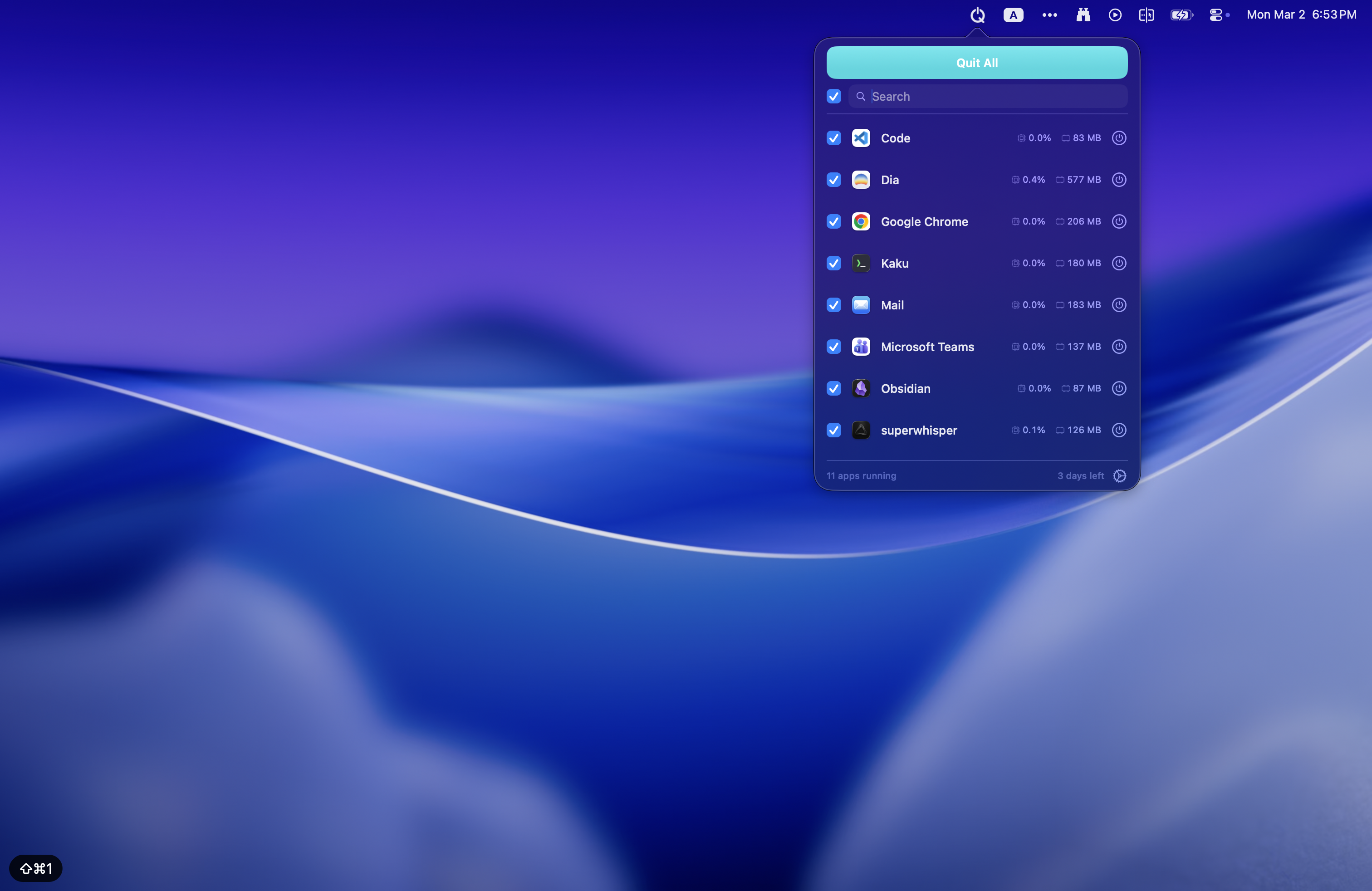Uncheck the Code checkbox
The image size is (1372, 891).
click(833, 138)
